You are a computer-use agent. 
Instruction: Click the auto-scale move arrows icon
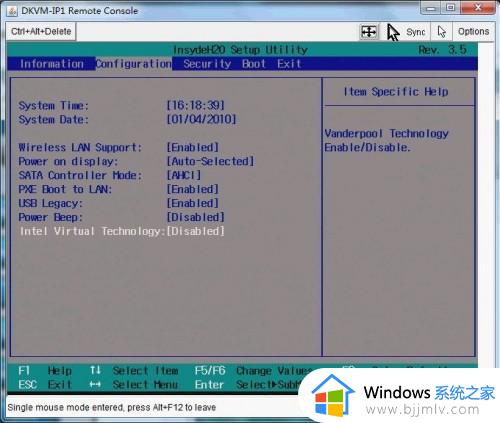point(369,32)
